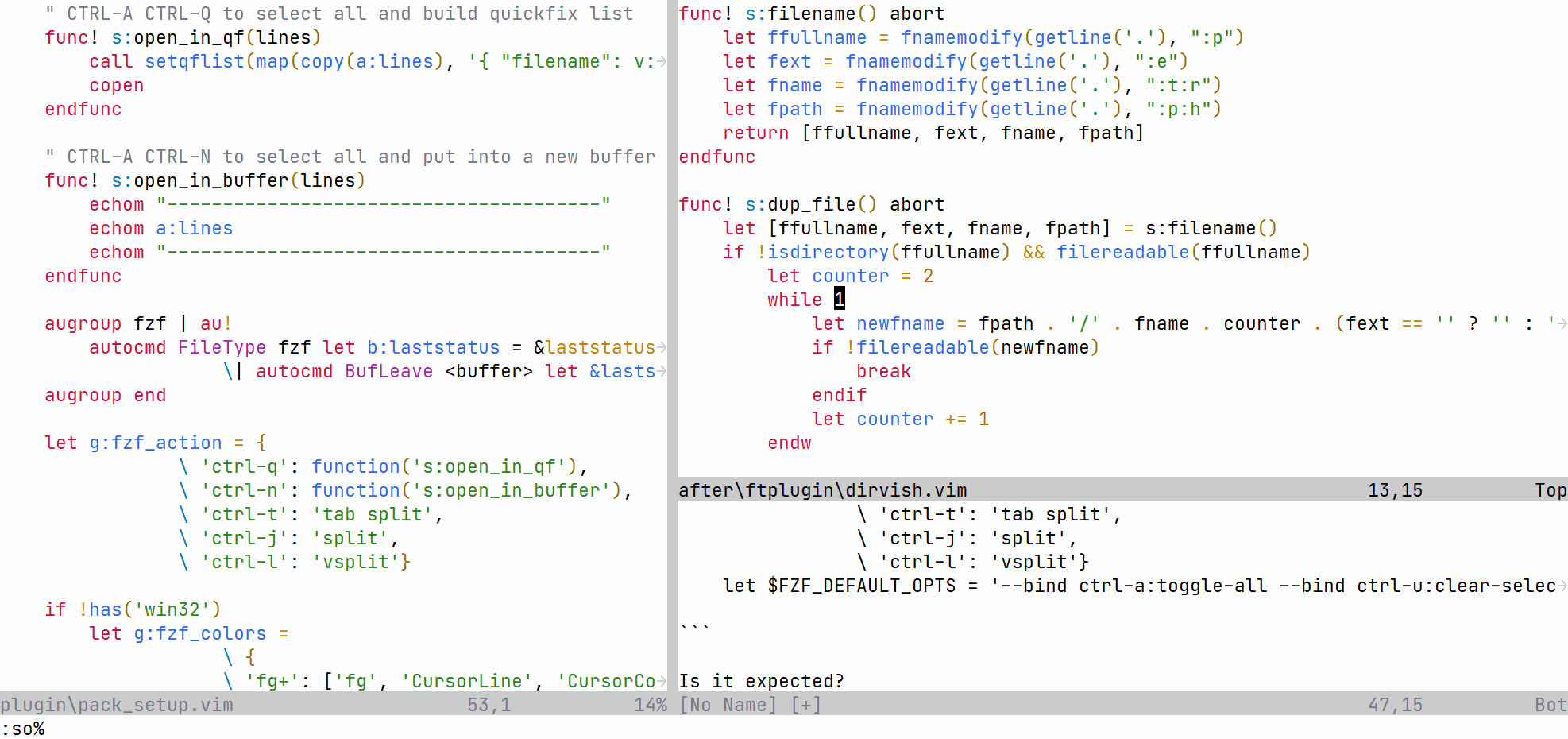
Task: Click the 13,15 ruler position
Action: click(1396, 490)
